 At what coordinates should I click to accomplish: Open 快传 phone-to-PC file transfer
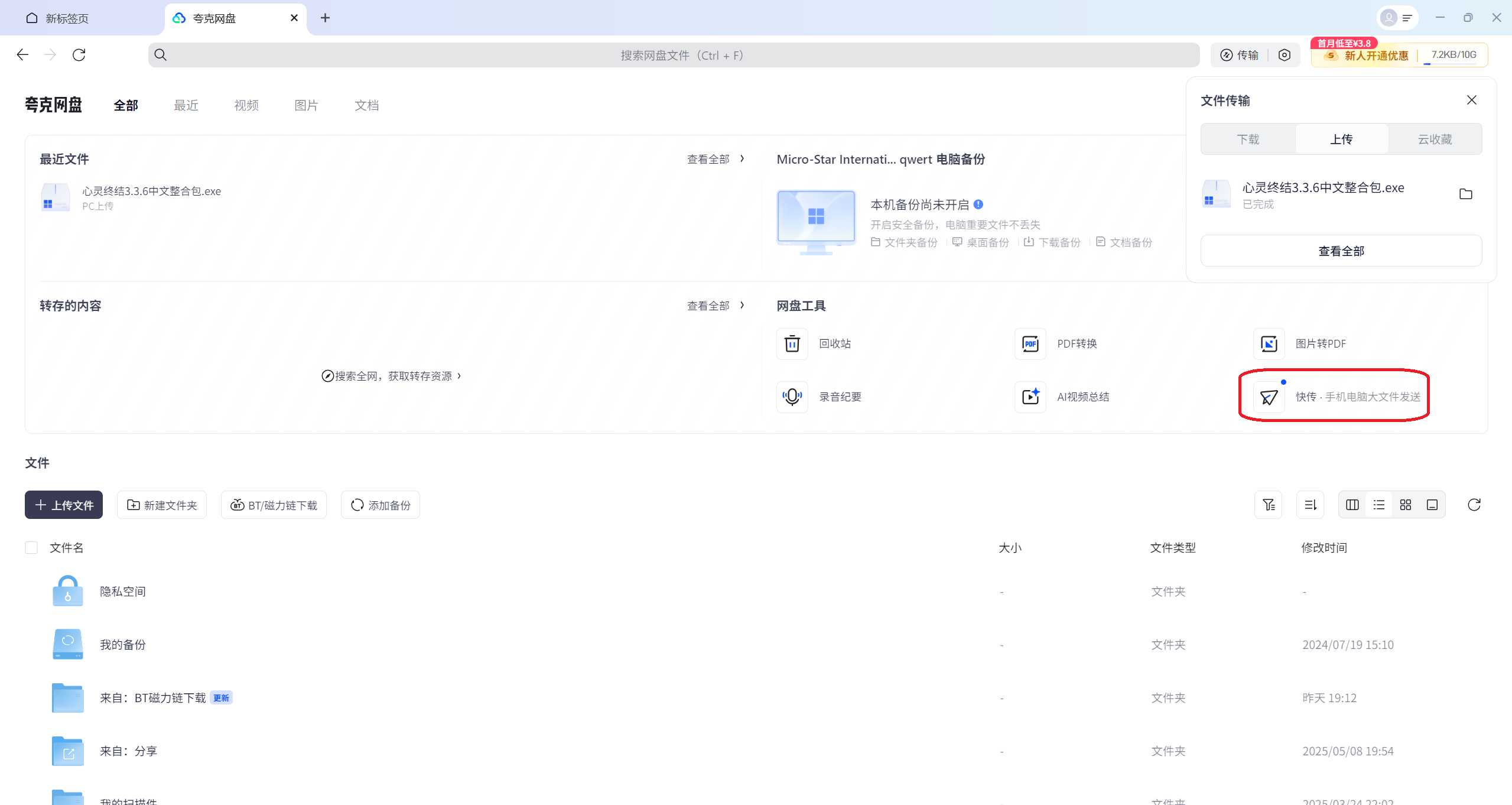click(1337, 397)
